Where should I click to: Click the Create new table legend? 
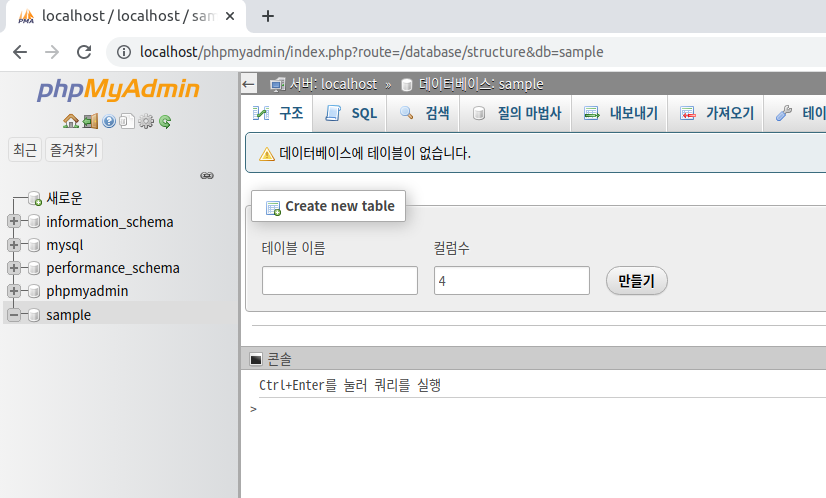pos(328,206)
